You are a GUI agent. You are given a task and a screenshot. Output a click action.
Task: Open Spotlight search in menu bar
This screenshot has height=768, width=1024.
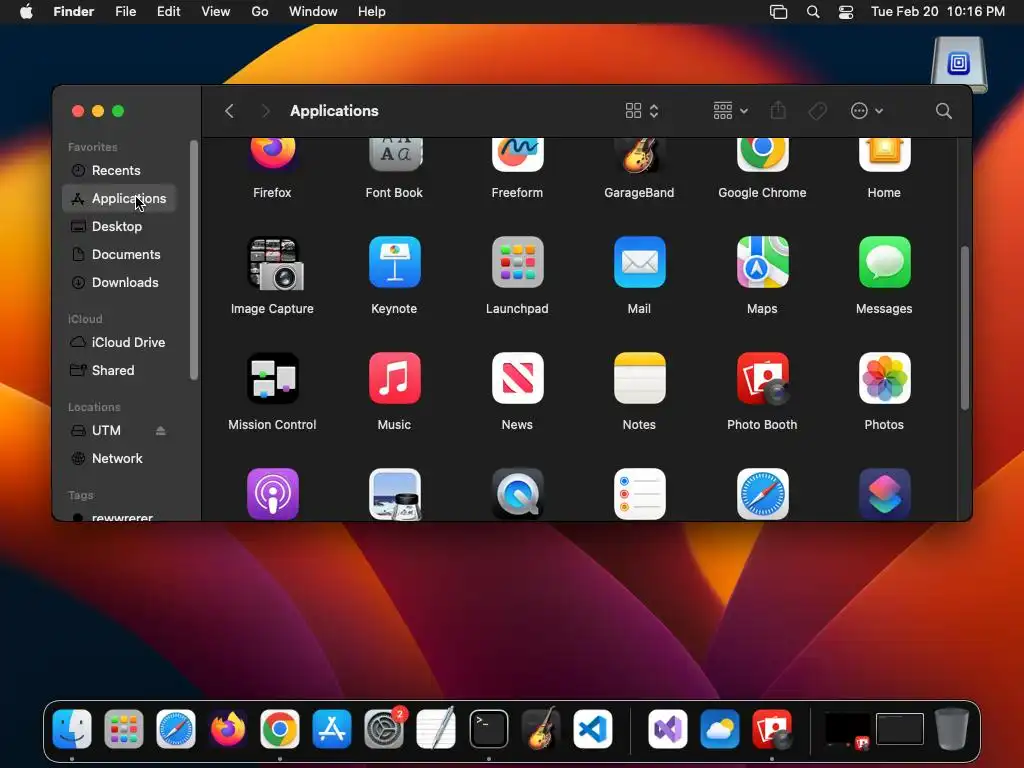[x=813, y=12]
